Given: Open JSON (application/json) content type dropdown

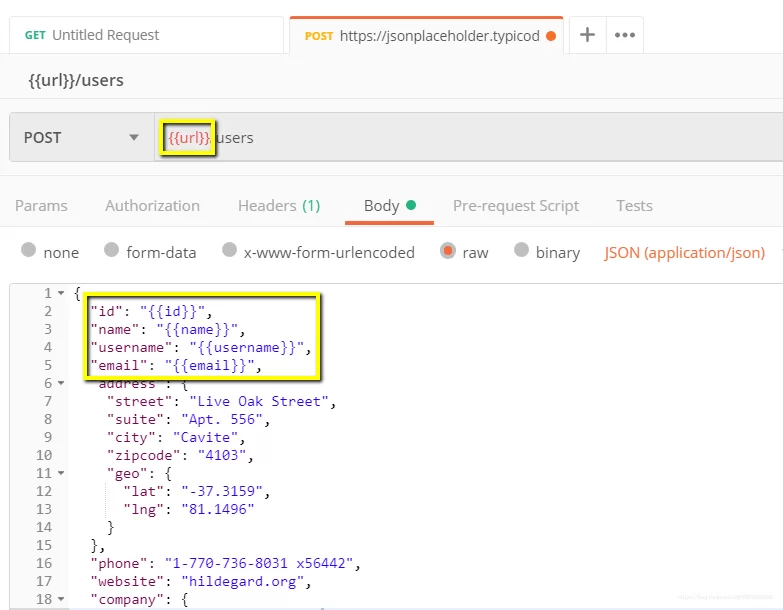Looking at the screenshot, I should tap(684, 253).
